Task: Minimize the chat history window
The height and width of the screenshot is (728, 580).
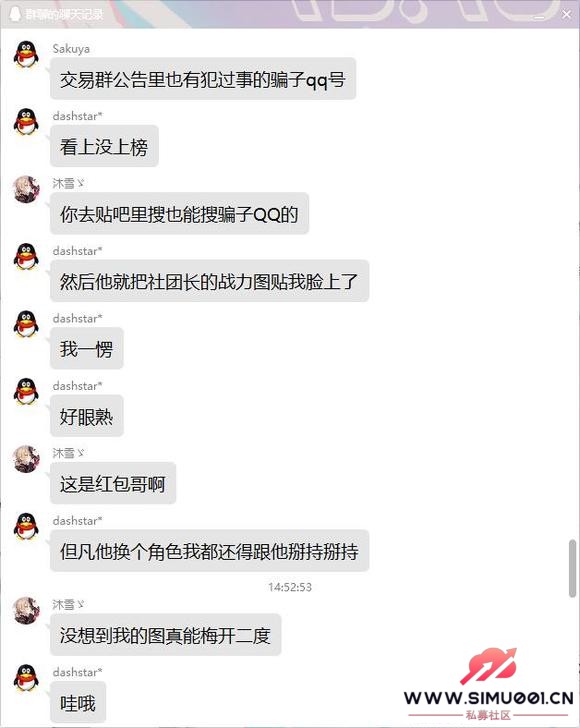Action: (x=539, y=14)
